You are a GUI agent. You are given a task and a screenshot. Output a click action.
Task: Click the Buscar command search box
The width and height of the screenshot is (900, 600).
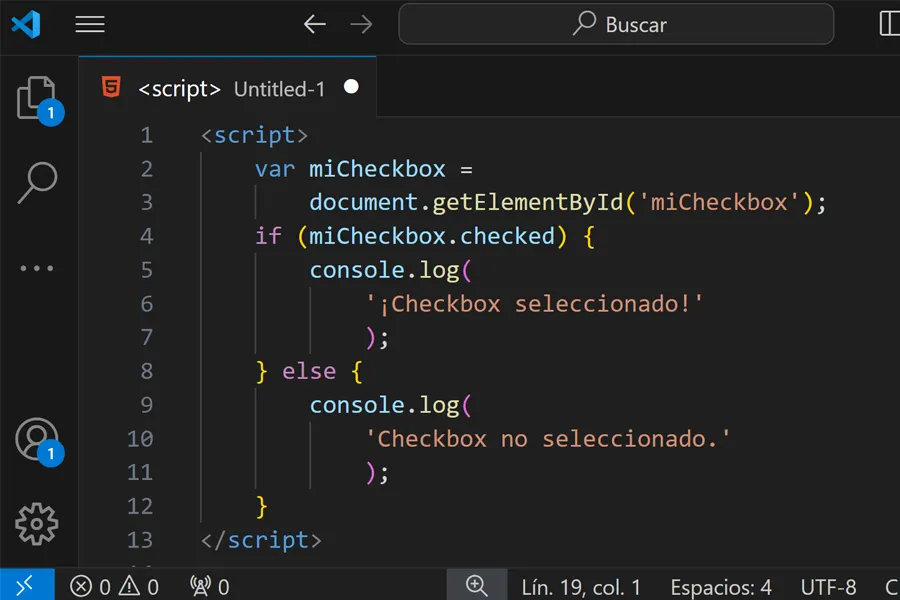click(616, 24)
